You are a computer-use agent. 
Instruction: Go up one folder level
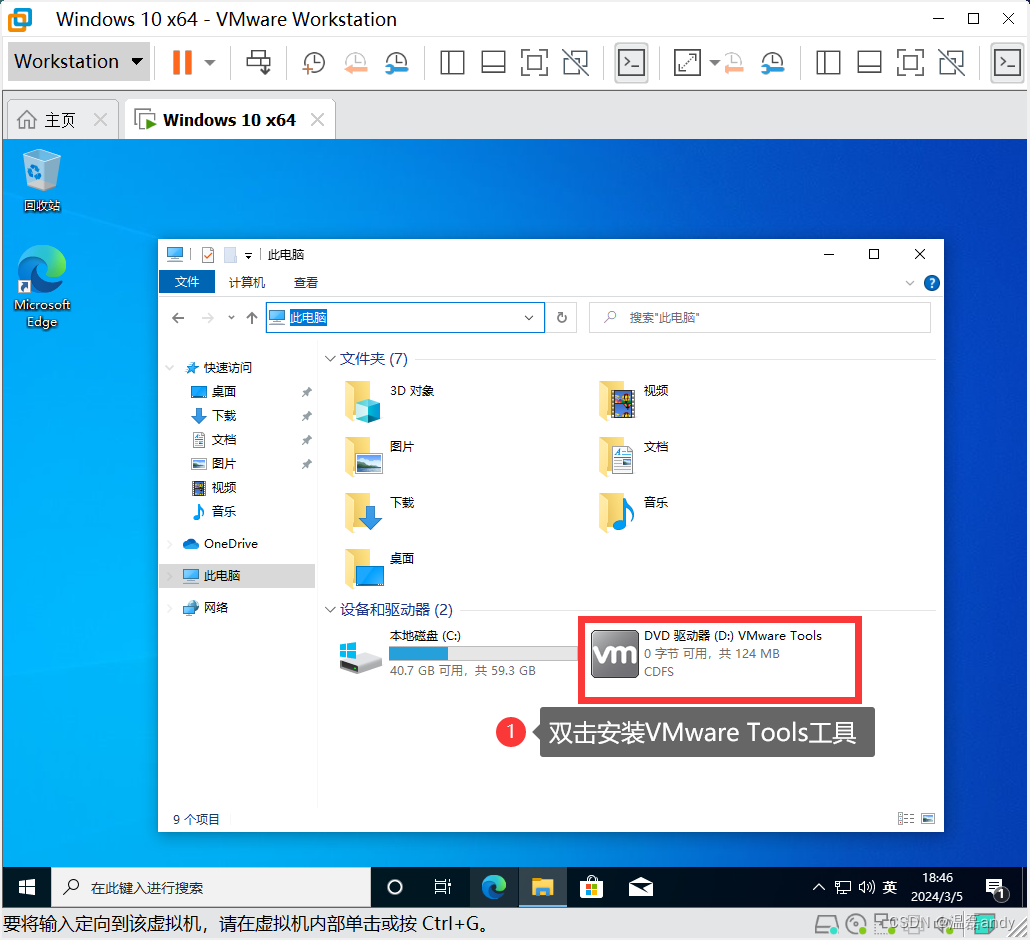click(x=252, y=318)
